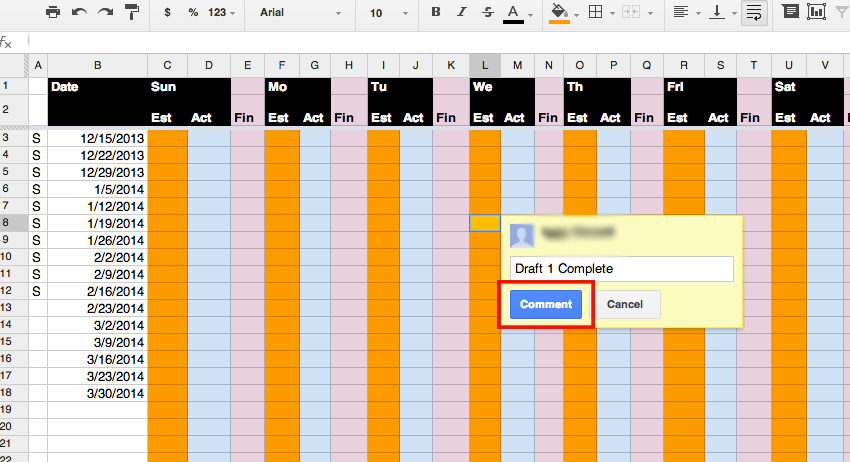The height and width of the screenshot is (462, 850).
Task: Select row 8 header
Action: [x=12, y=223]
